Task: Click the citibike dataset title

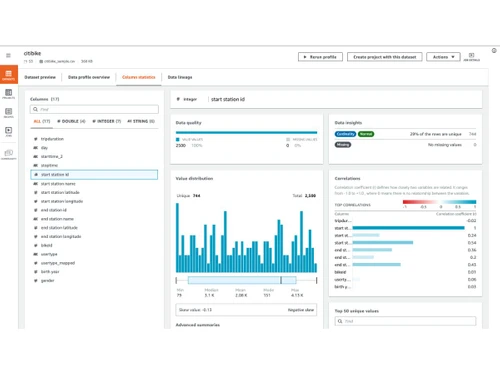Action: tap(32, 53)
